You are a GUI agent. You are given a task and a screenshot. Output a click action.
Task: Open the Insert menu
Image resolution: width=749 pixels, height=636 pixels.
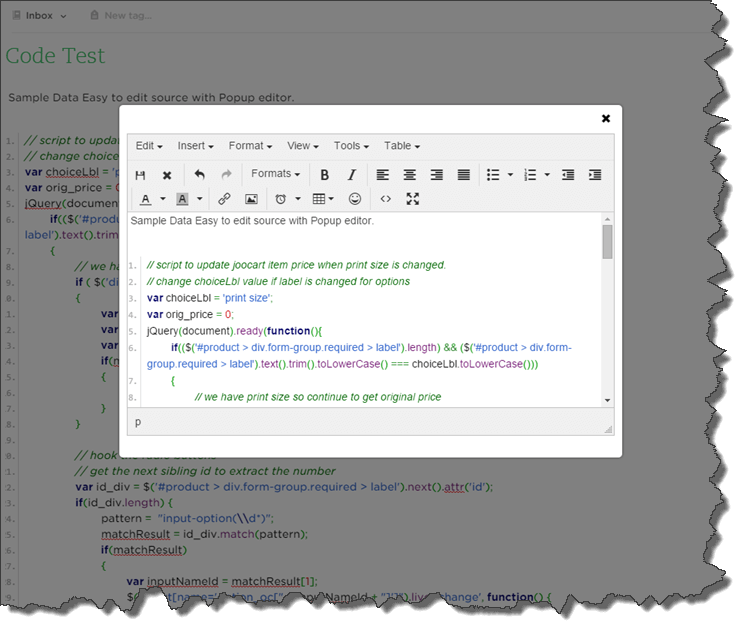coord(195,146)
